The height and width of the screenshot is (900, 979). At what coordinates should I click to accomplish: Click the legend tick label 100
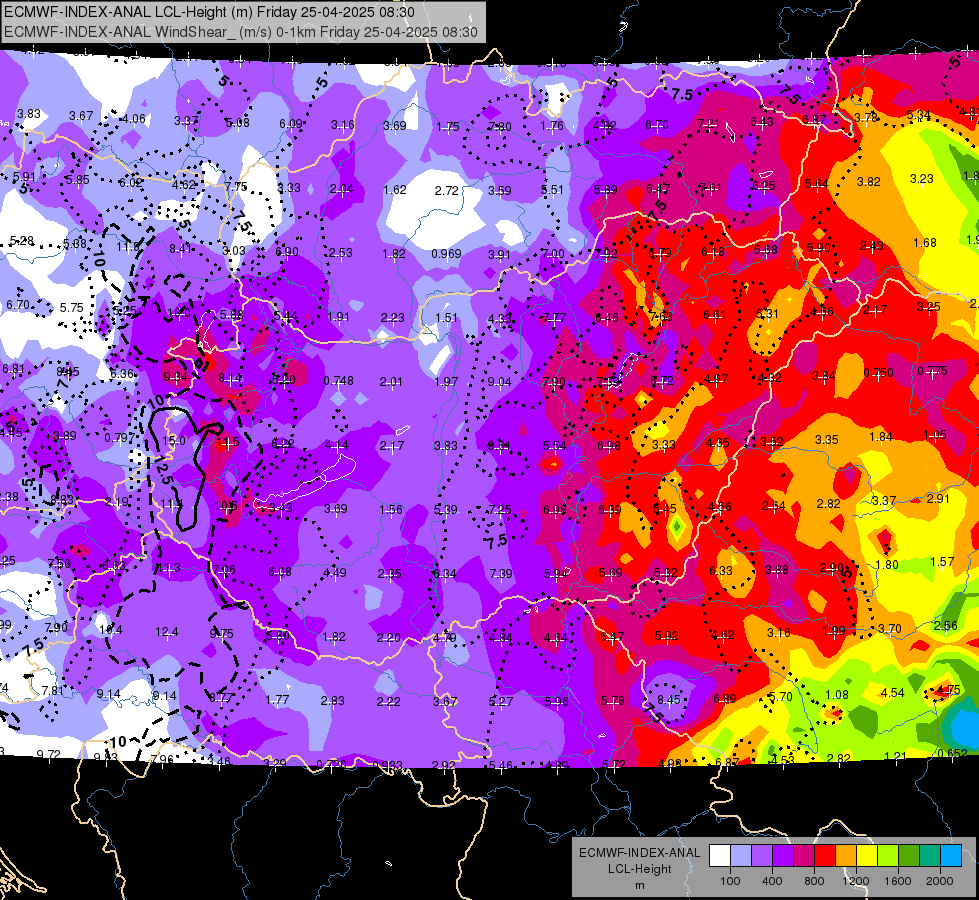tap(730, 881)
